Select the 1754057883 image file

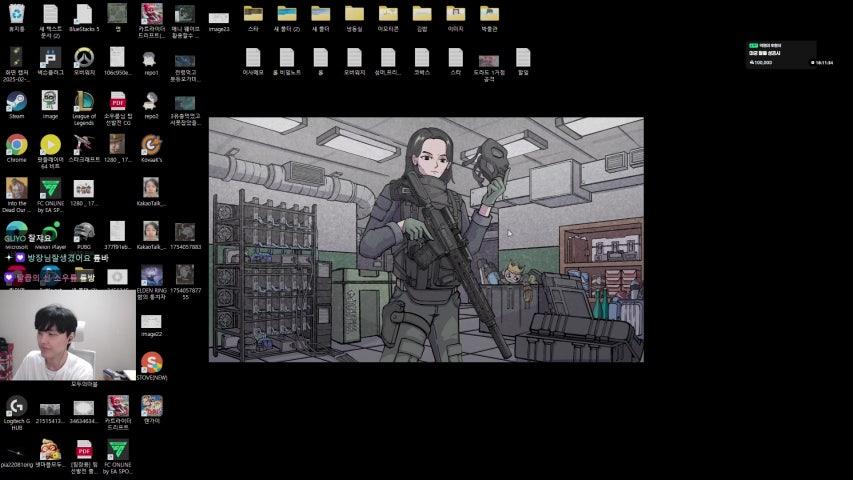pos(185,235)
